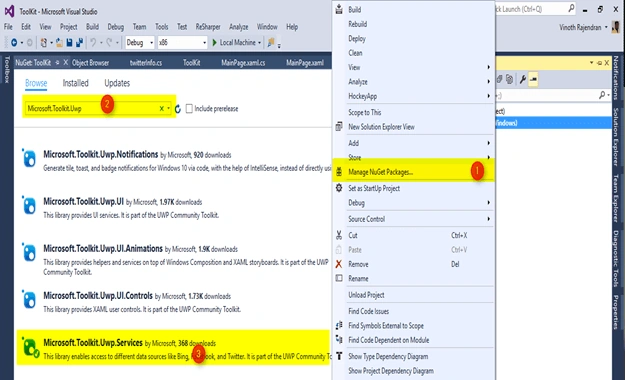Screen dimensions: 625x380
Task: Toggle the highlighted Preview Selected Items icon
Action: coord(533,79)
